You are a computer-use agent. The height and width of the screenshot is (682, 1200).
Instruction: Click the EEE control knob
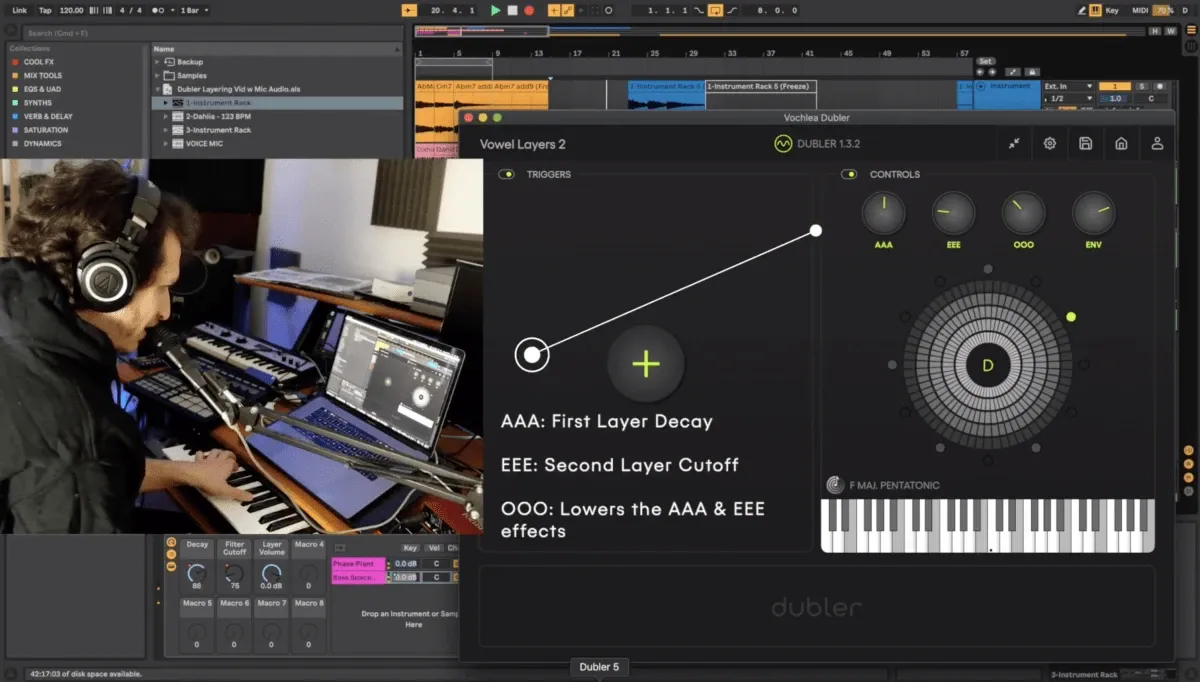953,212
